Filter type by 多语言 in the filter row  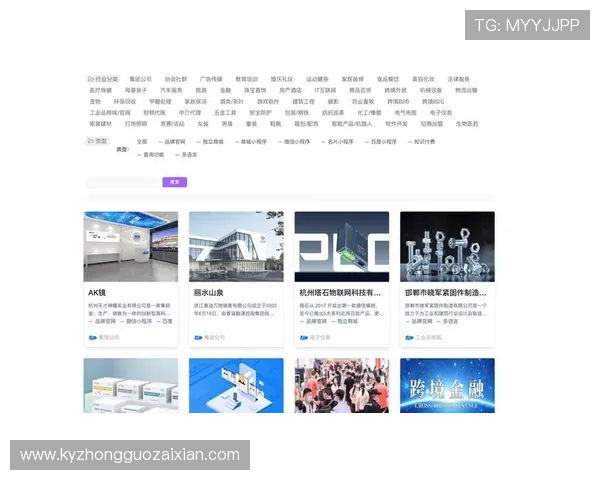186,155
